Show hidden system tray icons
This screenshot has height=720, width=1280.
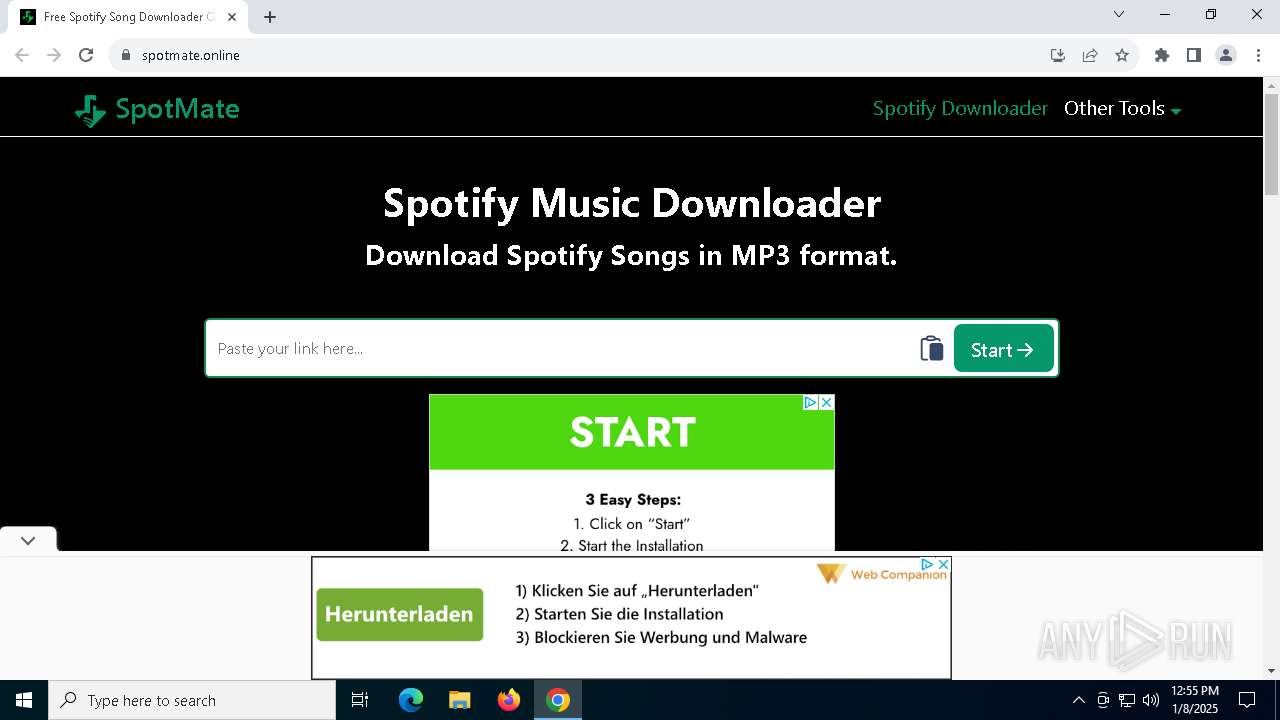pos(1078,700)
